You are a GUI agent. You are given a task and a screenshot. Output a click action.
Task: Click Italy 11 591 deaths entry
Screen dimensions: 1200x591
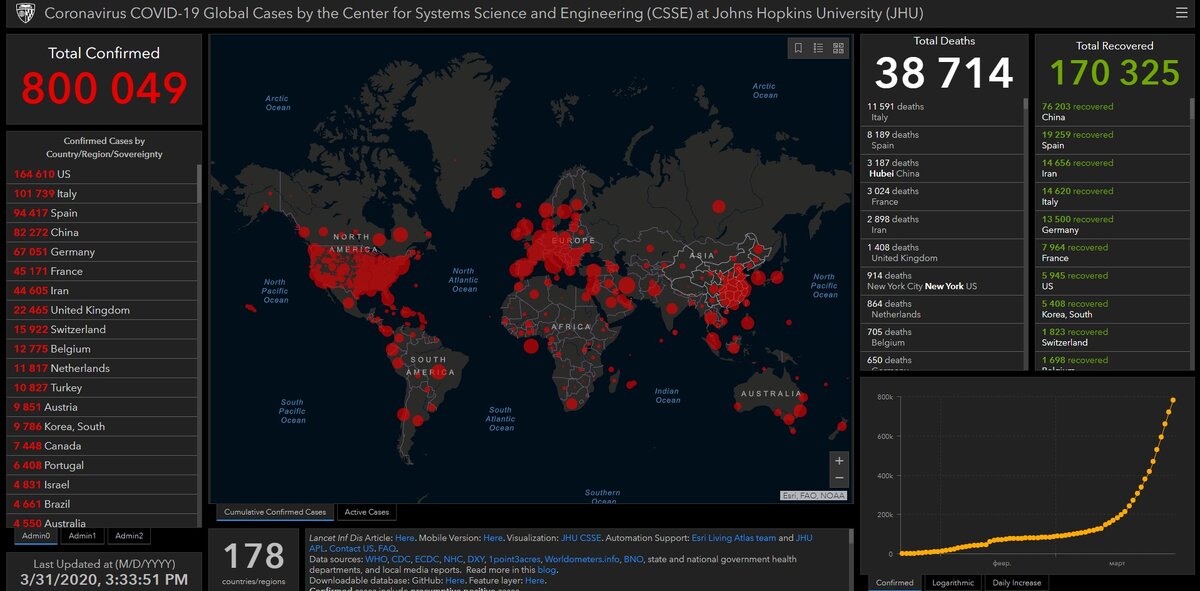[941, 112]
